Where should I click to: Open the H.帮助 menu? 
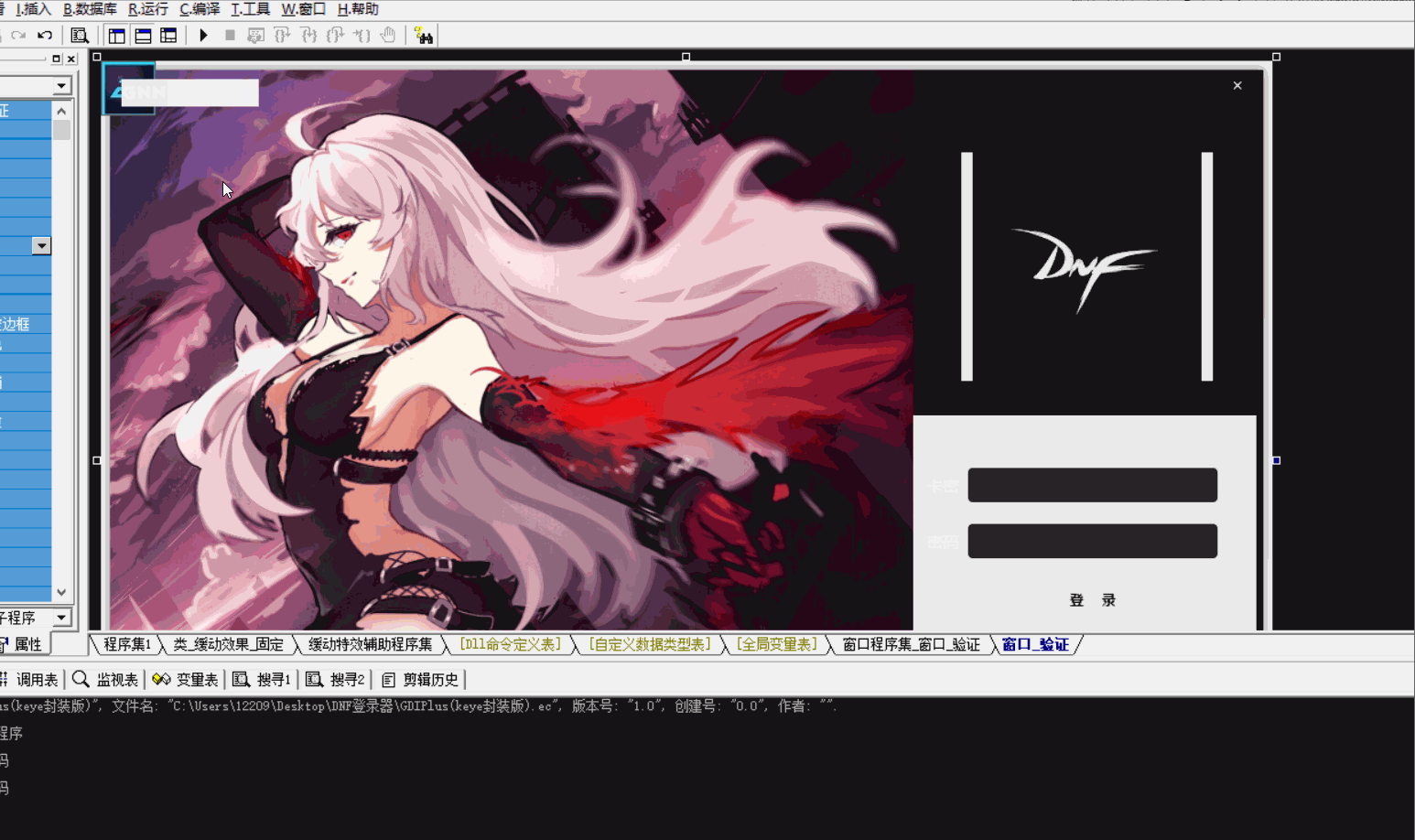pos(358,9)
